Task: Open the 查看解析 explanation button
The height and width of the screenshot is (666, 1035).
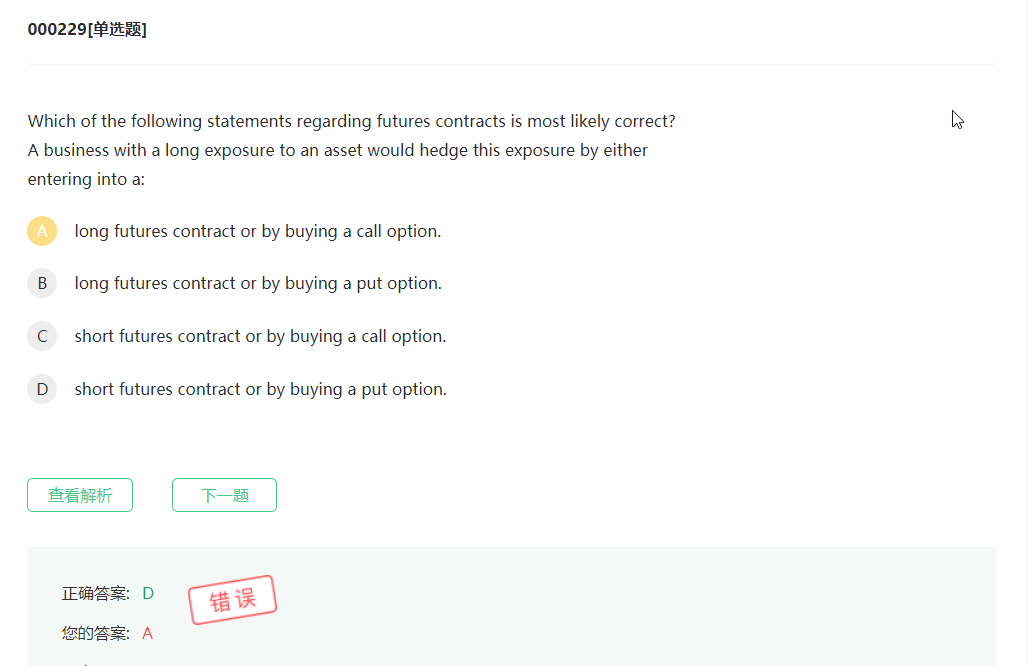Action: 80,495
